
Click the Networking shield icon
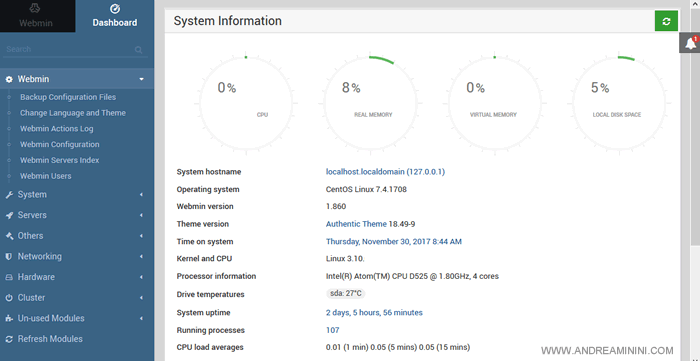9,257
